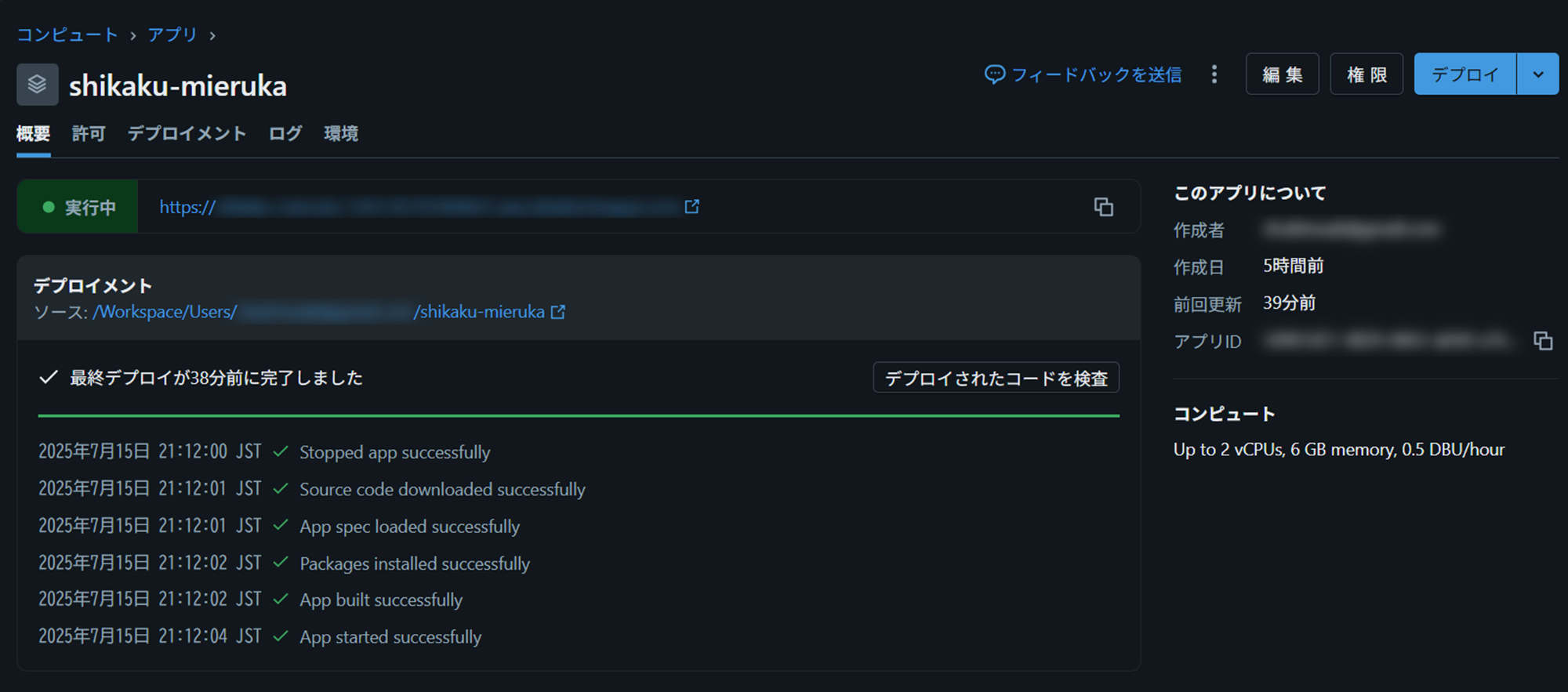The height and width of the screenshot is (692, 1568).
Task: Click the shikaku-mieruka app title
Action: coord(178,85)
